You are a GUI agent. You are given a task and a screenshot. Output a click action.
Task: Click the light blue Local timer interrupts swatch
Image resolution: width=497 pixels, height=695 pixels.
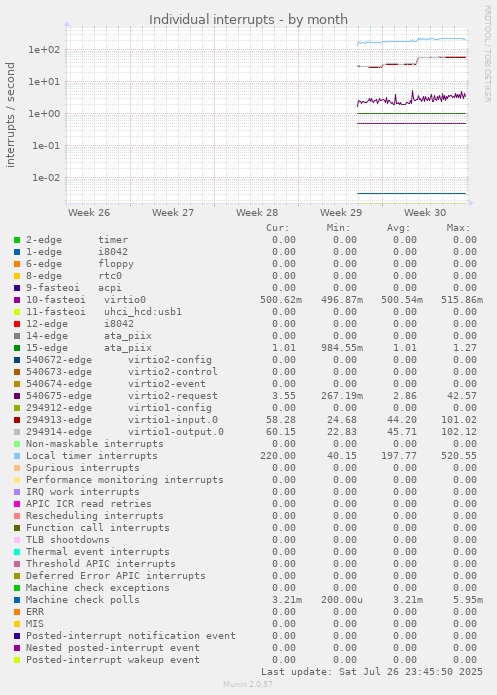point(17,456)
